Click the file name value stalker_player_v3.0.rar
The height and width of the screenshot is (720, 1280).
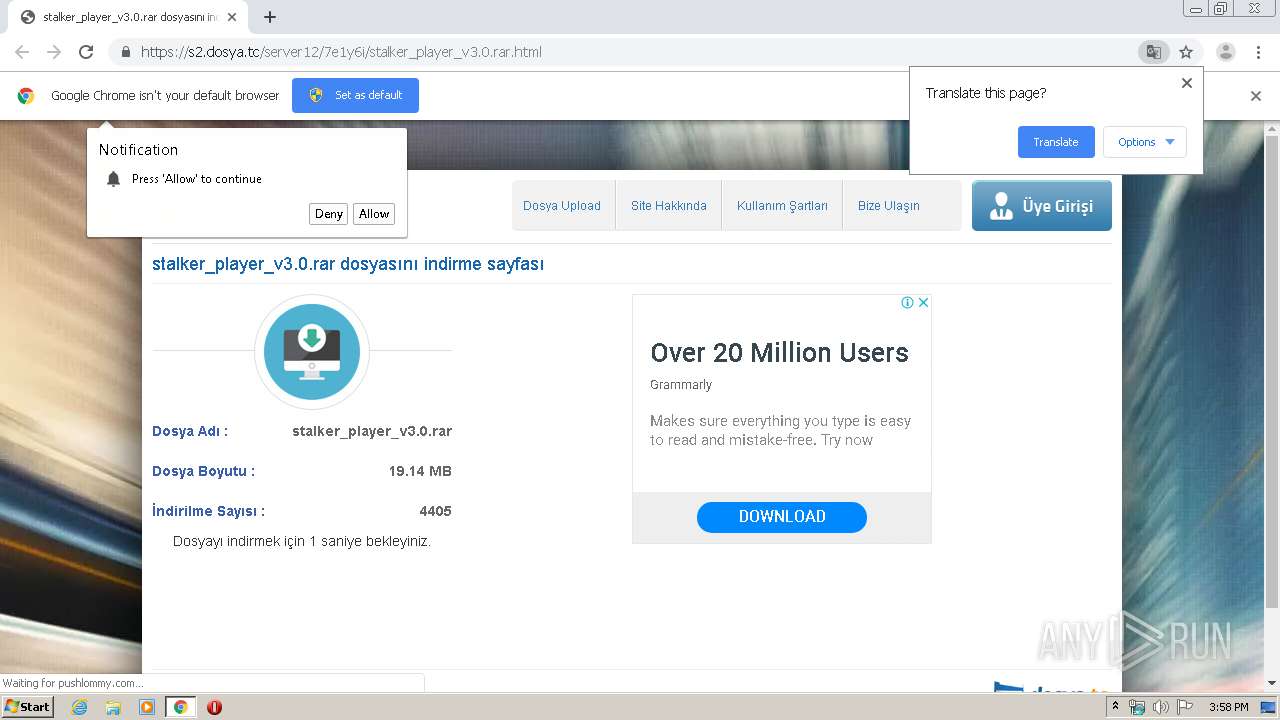[x=372, y=431]
